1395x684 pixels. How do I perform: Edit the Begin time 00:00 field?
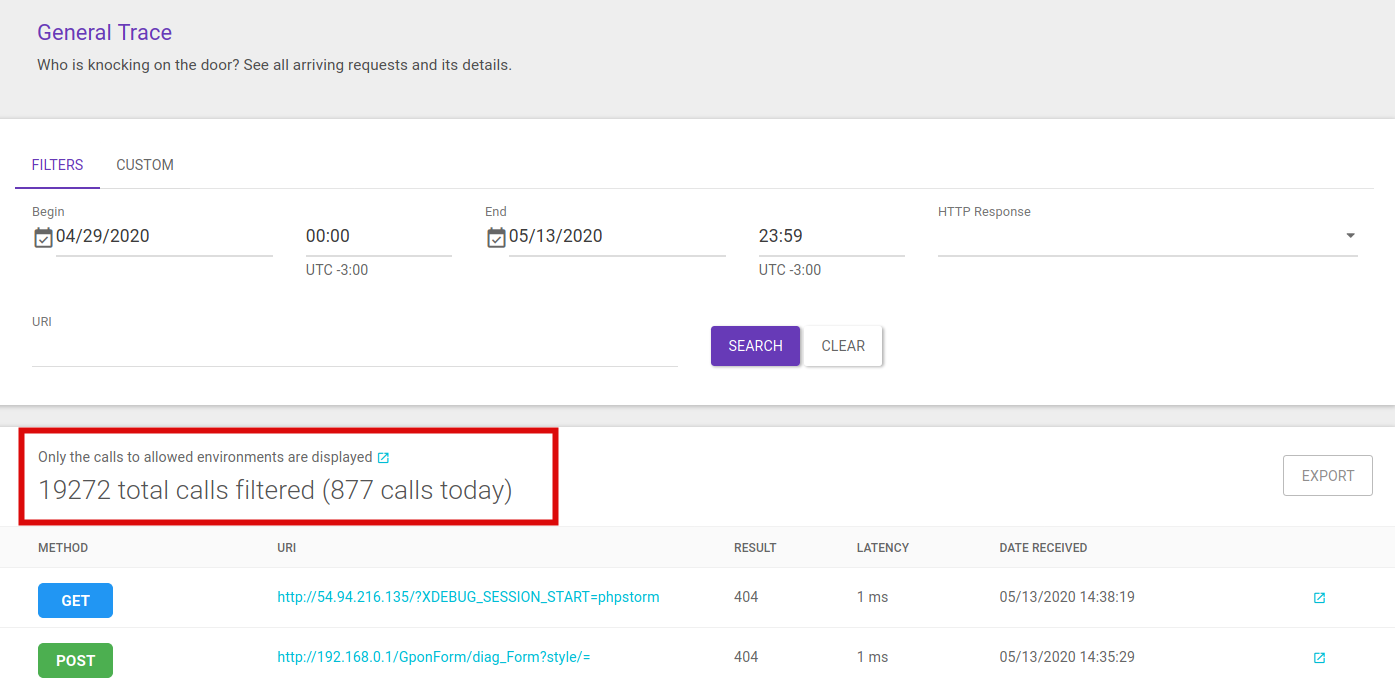(378, 237)
